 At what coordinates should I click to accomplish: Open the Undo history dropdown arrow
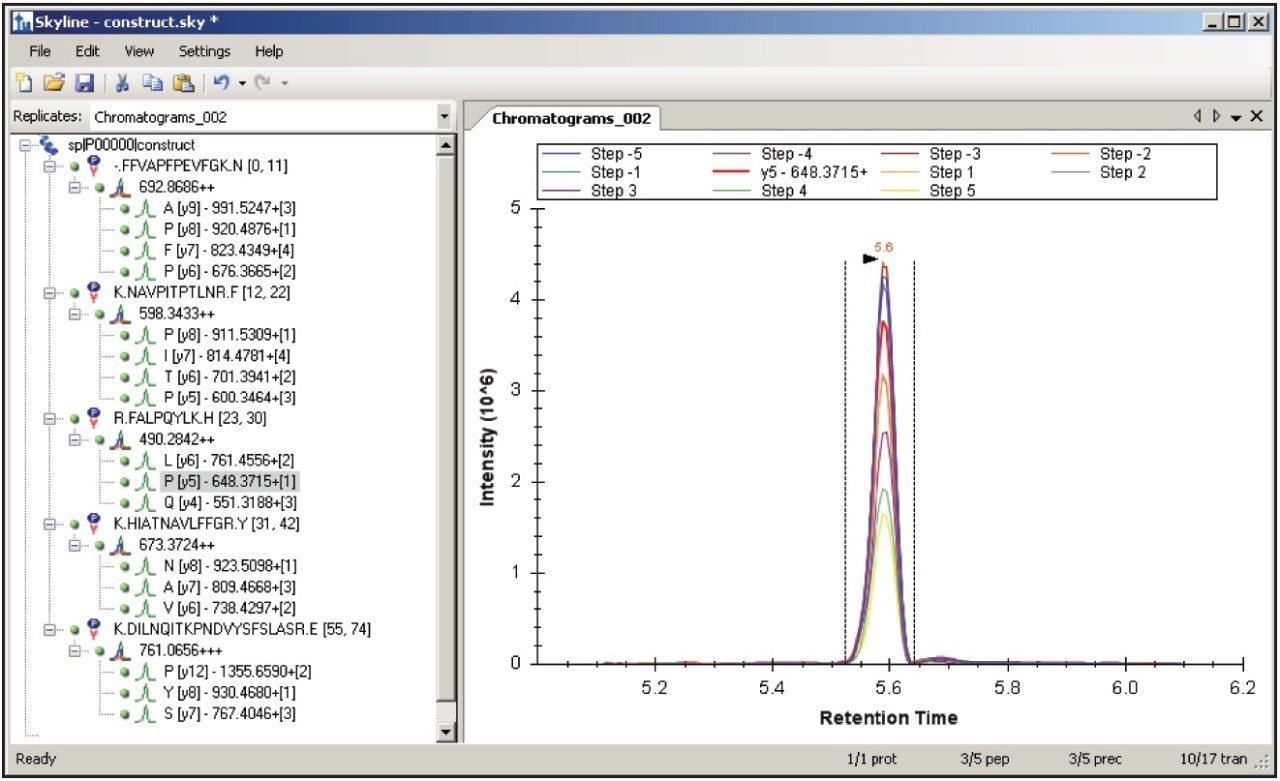pos(242,84)
